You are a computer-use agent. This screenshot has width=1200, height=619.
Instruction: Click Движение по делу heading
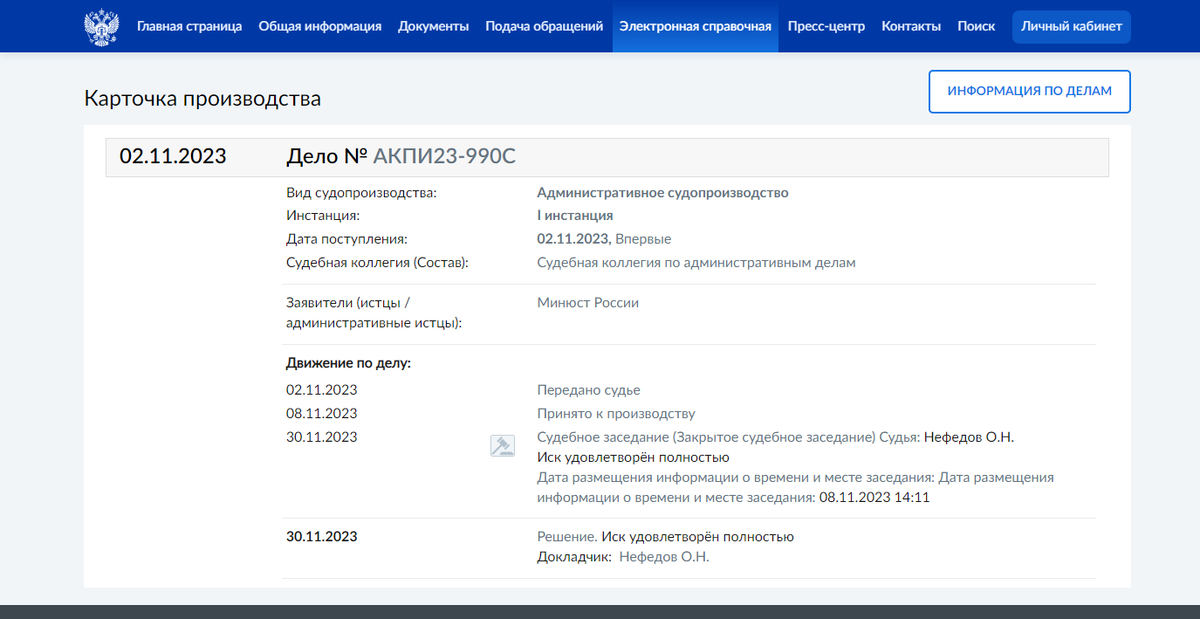tap(348, 363)
